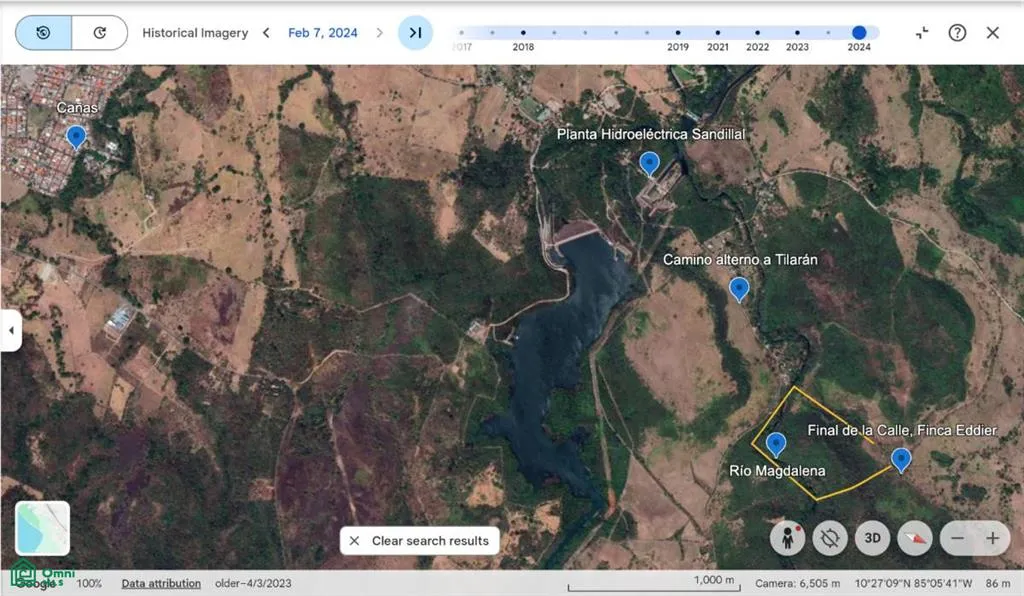
Task: Switch to the right-hand timelapse mode toggle
Action: [100, 33]
